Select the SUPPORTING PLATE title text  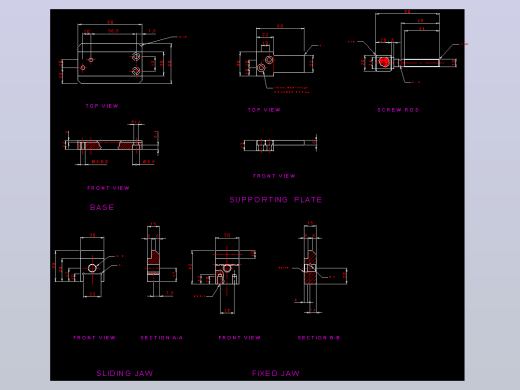pos(276,200)
